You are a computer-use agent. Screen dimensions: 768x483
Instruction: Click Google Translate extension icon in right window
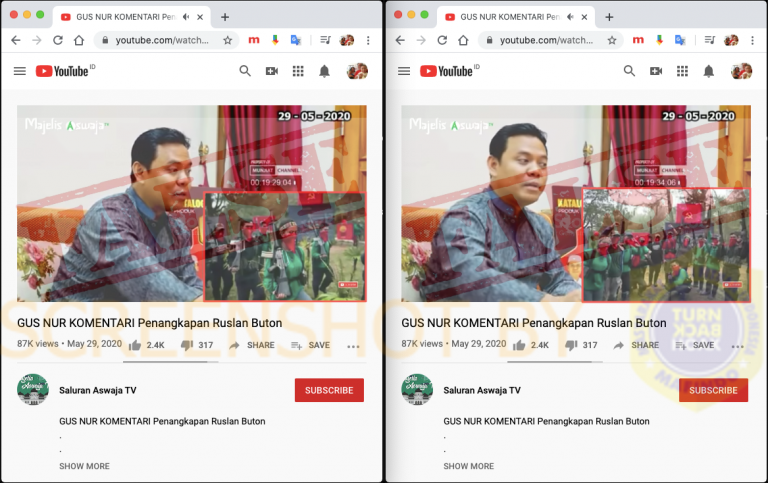[680, 40]
